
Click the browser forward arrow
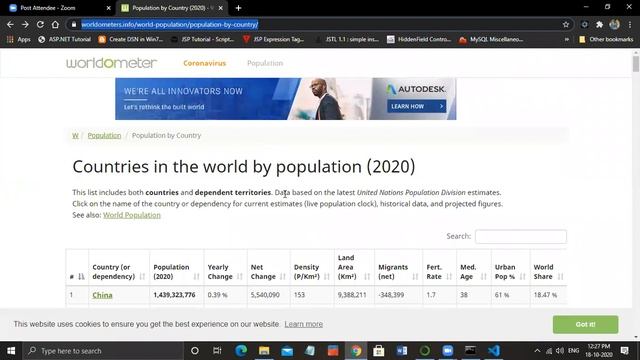coord(25,24)
